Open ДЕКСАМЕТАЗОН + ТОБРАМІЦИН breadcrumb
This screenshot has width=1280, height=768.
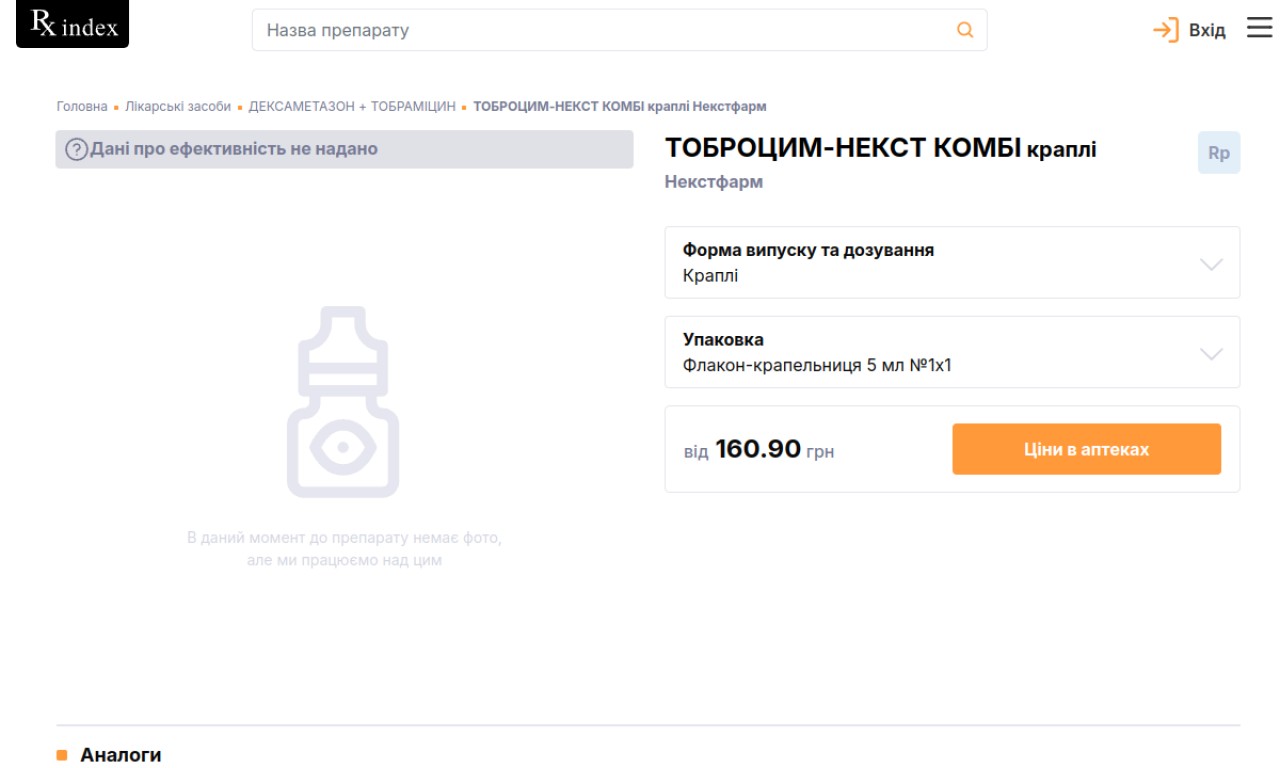point(352,107)
